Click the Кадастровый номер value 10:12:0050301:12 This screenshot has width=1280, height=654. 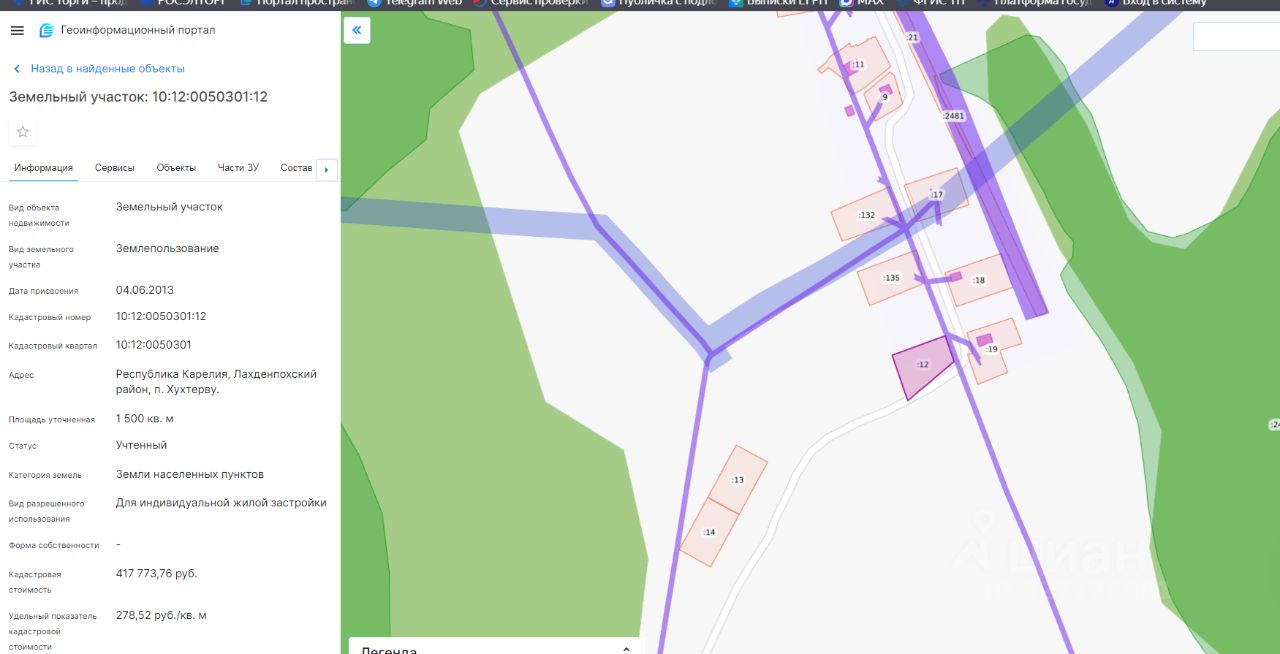pyautogui.click(x=161, y=316)
